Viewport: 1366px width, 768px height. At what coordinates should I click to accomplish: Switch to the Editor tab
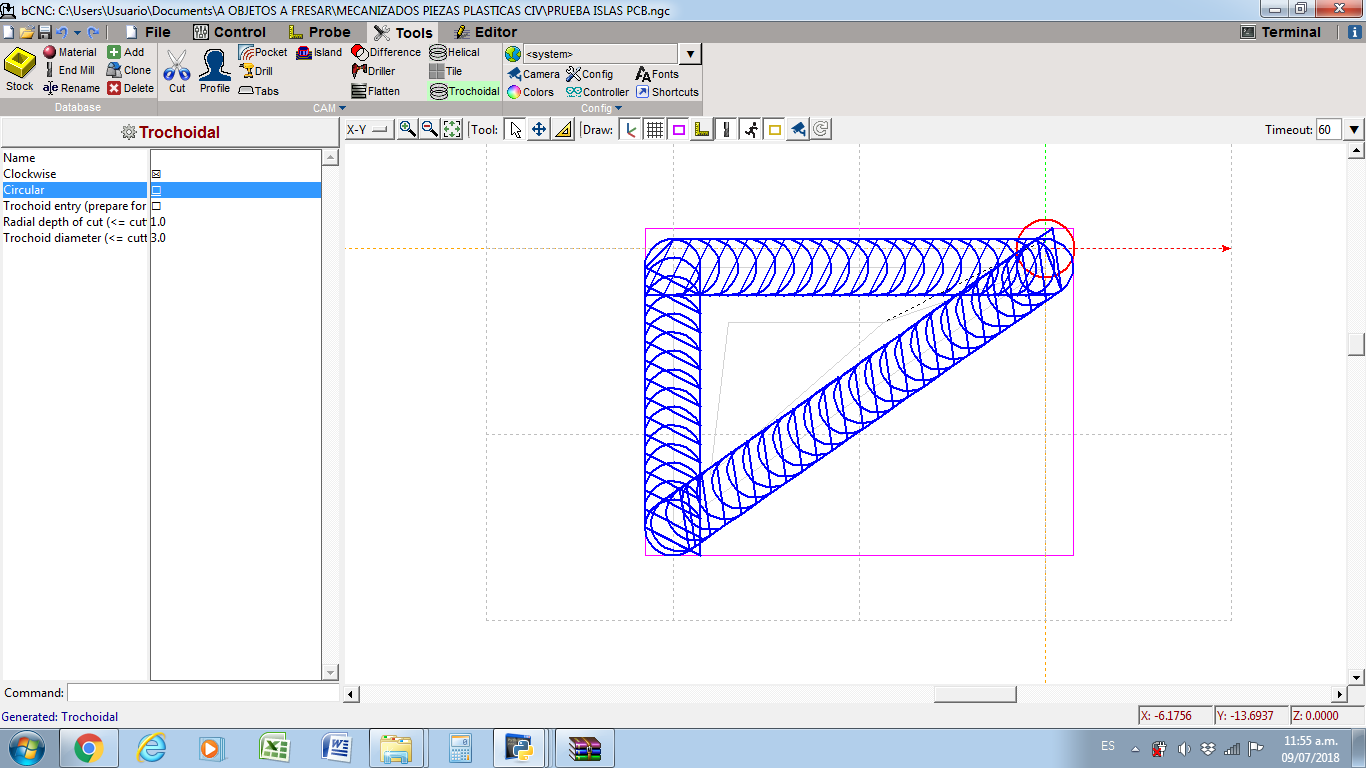[487, 32]
